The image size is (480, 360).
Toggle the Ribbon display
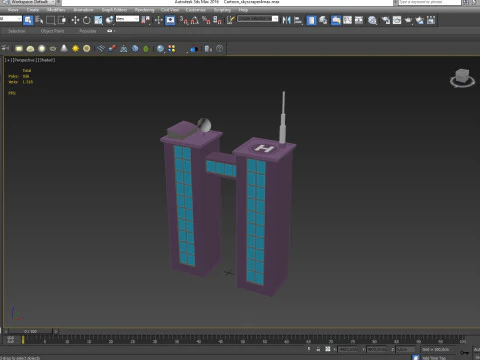[x=336, y=20]
